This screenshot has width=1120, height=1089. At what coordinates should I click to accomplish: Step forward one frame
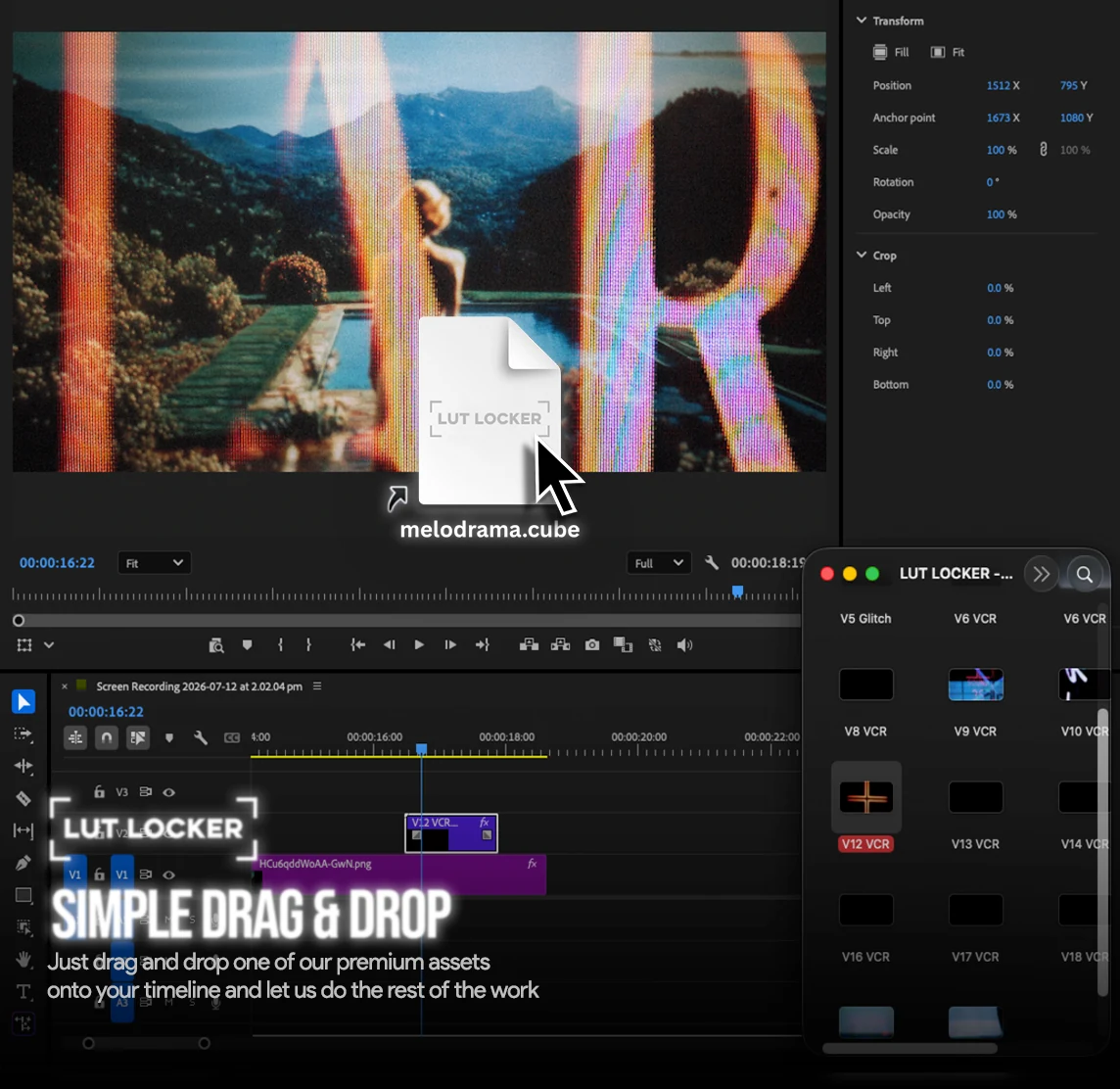(450, 645)
